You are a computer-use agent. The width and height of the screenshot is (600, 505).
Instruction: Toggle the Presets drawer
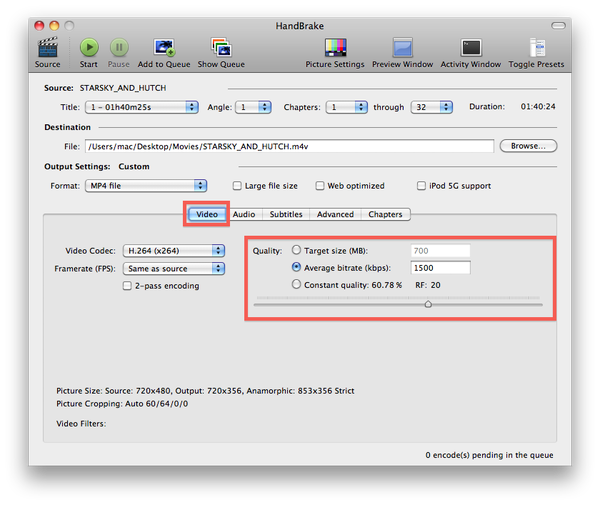pyautogui.click(x=536, y=47)
